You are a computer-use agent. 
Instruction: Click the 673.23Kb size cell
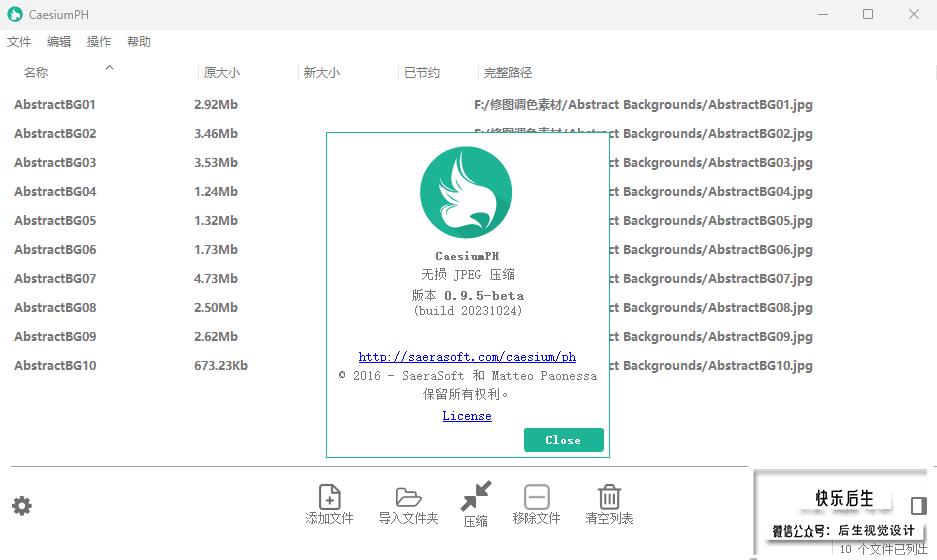click(x=221, y=365)
